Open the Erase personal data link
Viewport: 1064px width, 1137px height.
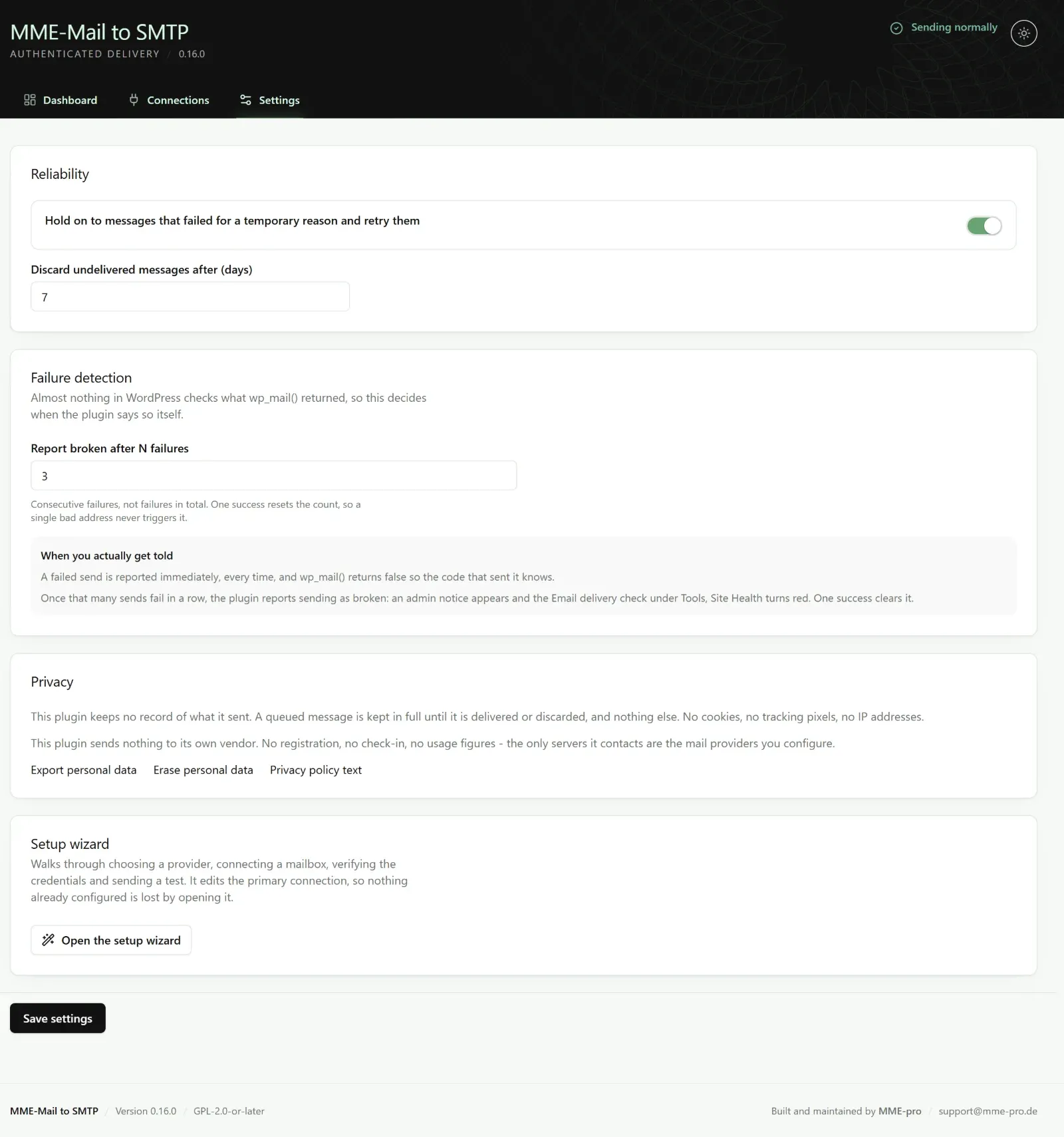(x=203, y=770)
